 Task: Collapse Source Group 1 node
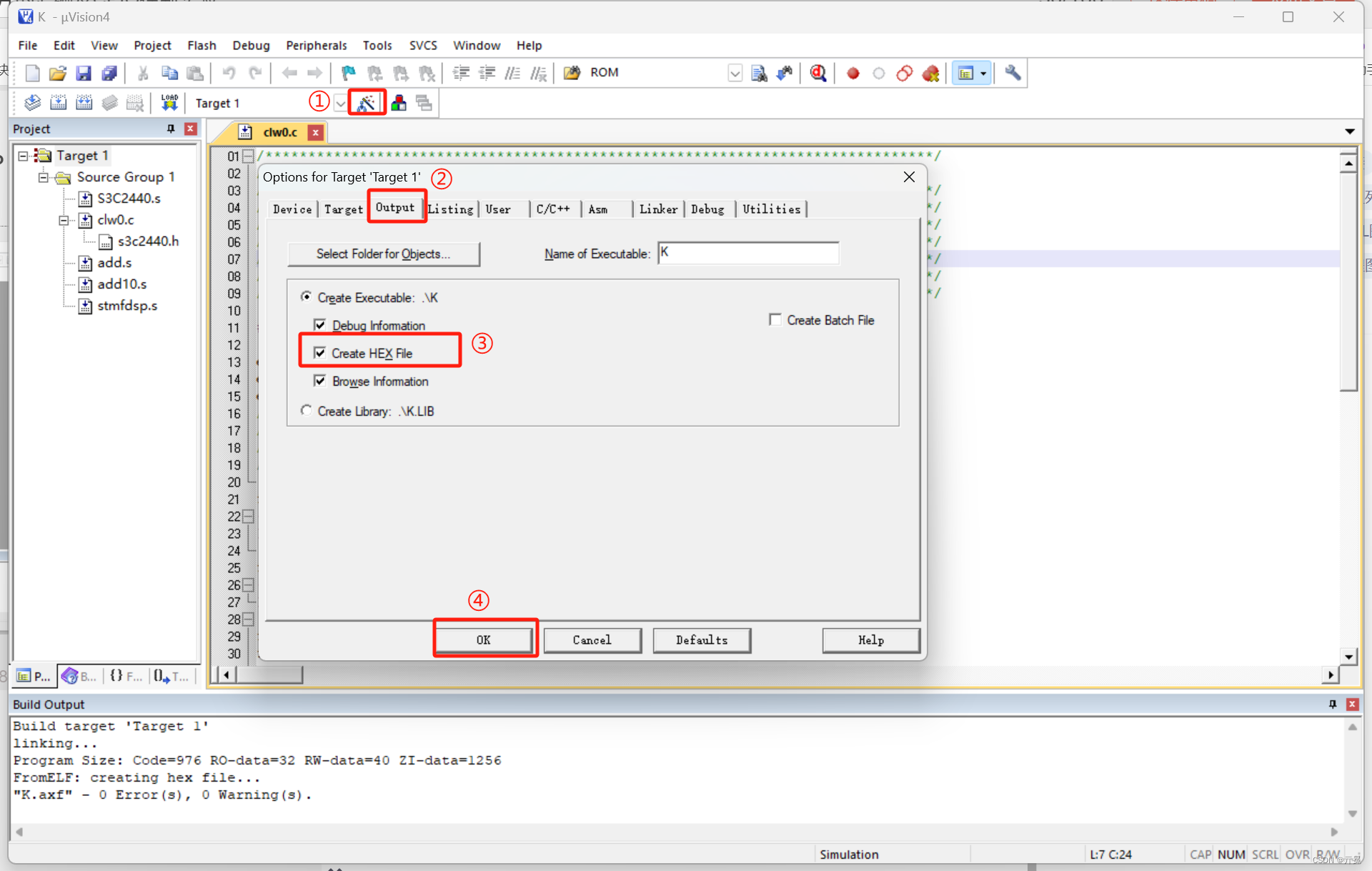[44, 176]
